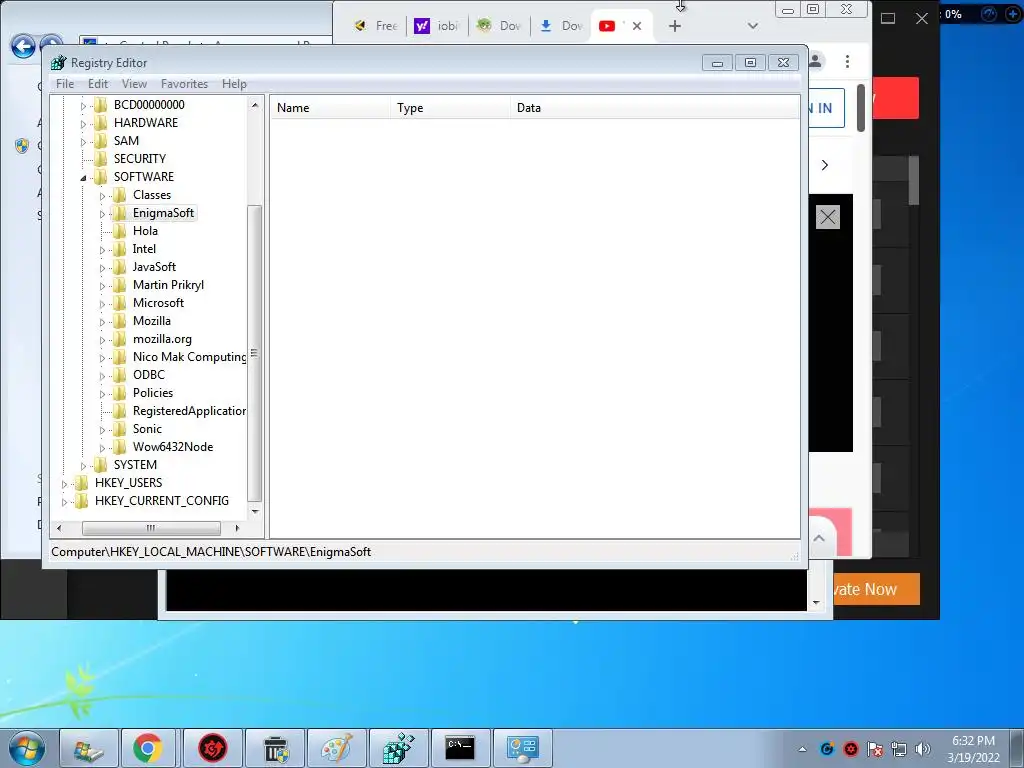The image size is (1024, 768).
Task: Select the EnigmaSoft key label
Action: pos(163,213)
